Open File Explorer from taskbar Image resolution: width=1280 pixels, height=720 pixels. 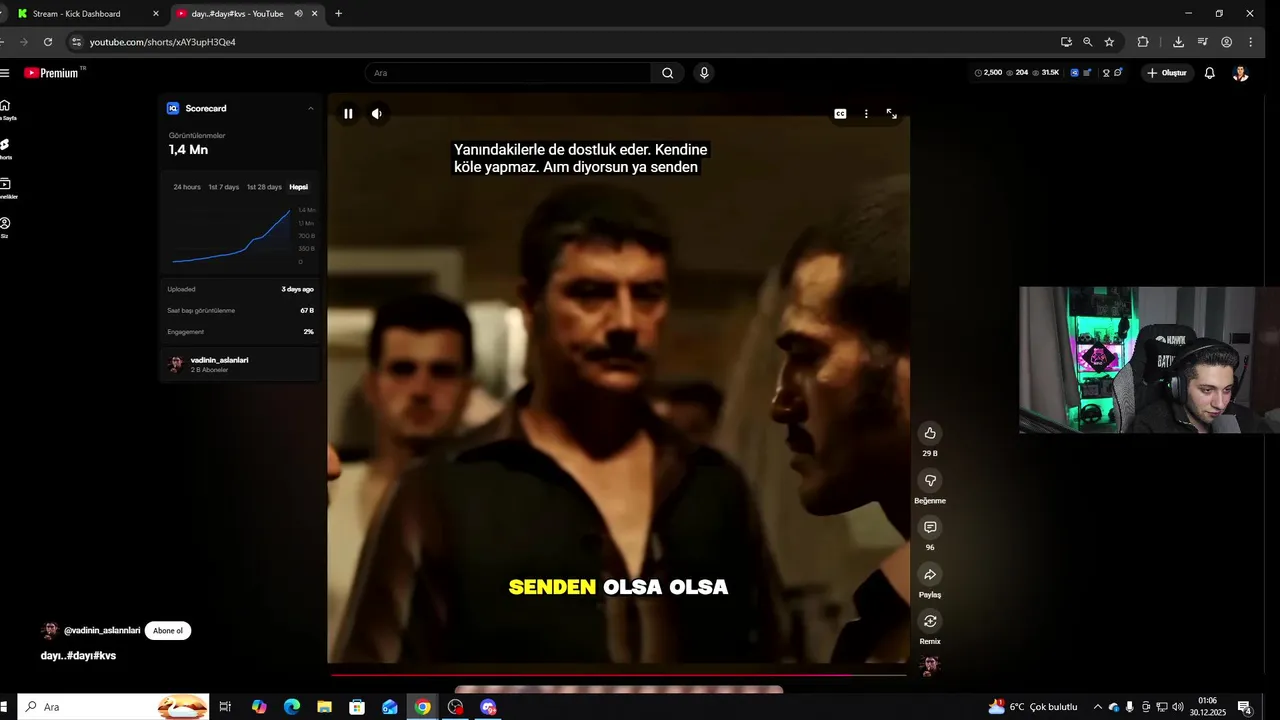[324, 707]
